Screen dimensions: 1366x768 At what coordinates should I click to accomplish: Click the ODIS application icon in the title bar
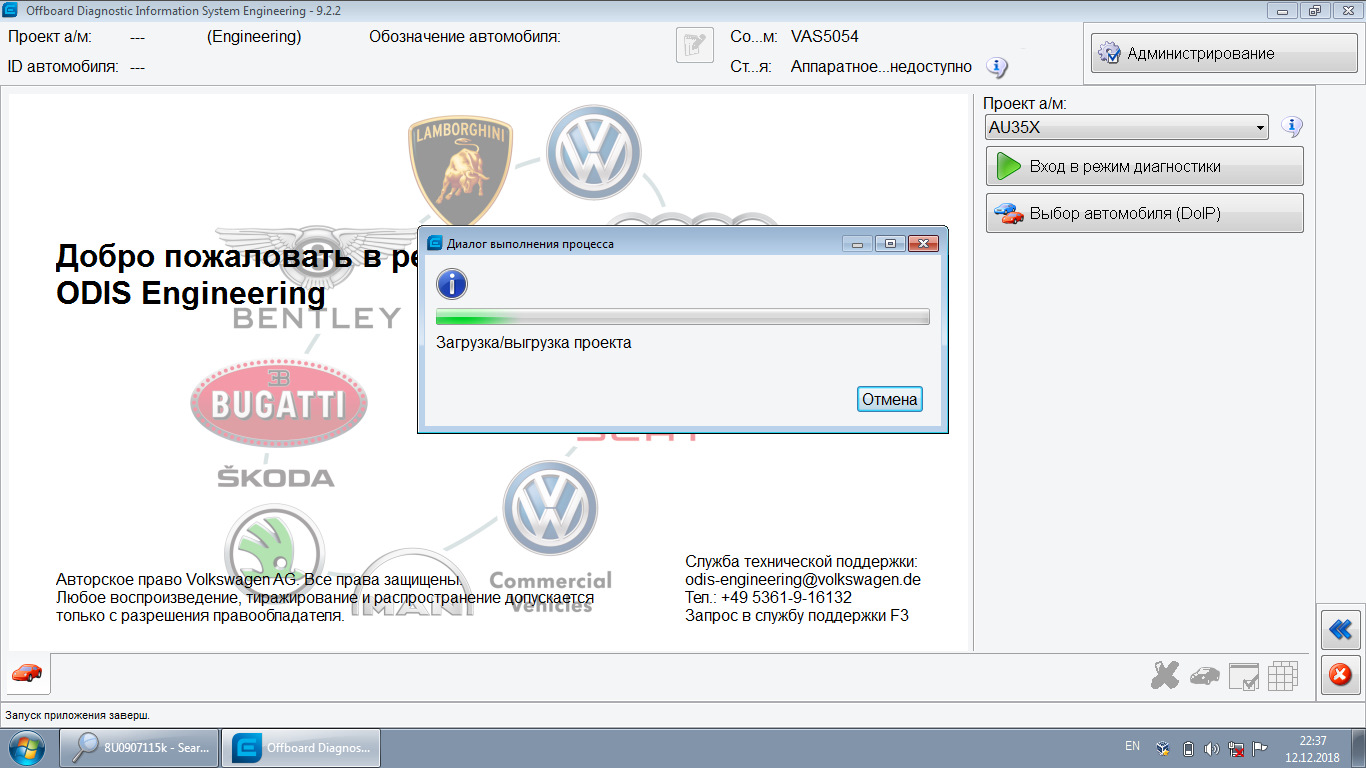(11, 10)
